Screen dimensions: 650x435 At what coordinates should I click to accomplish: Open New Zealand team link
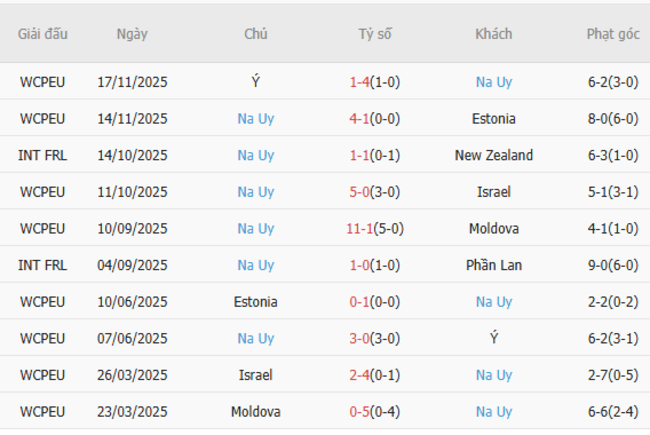(494, 155)
